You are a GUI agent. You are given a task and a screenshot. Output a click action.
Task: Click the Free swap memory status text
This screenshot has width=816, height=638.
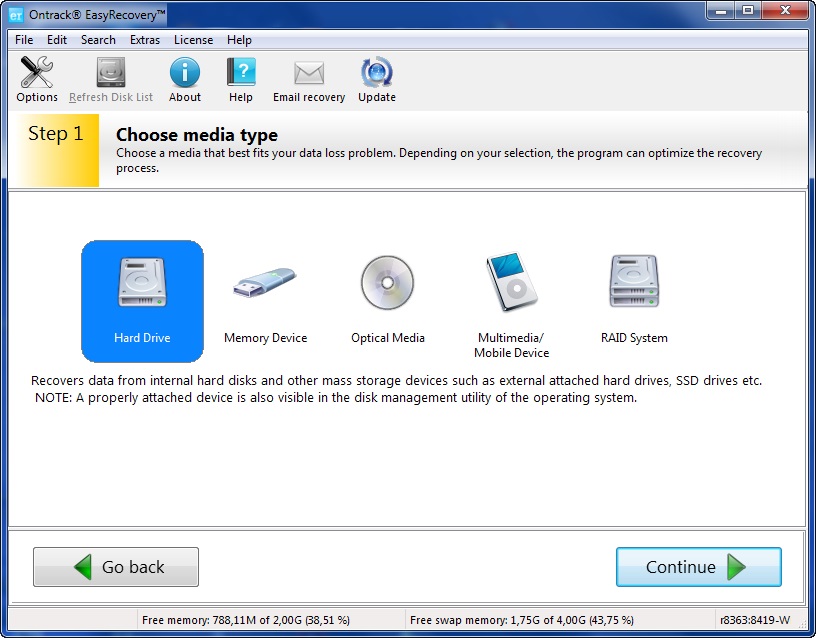pos(522,620)
